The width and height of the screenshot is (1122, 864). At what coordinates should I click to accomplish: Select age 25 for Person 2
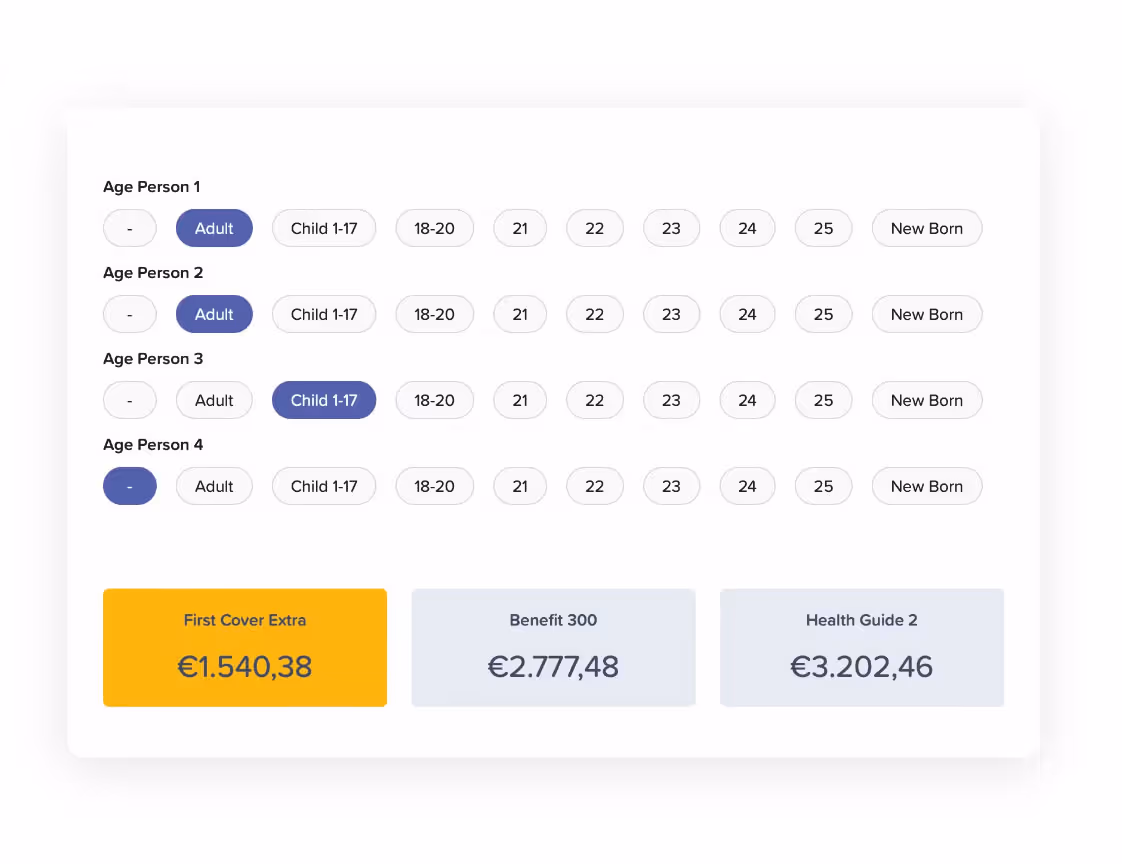tap(823, 314)
